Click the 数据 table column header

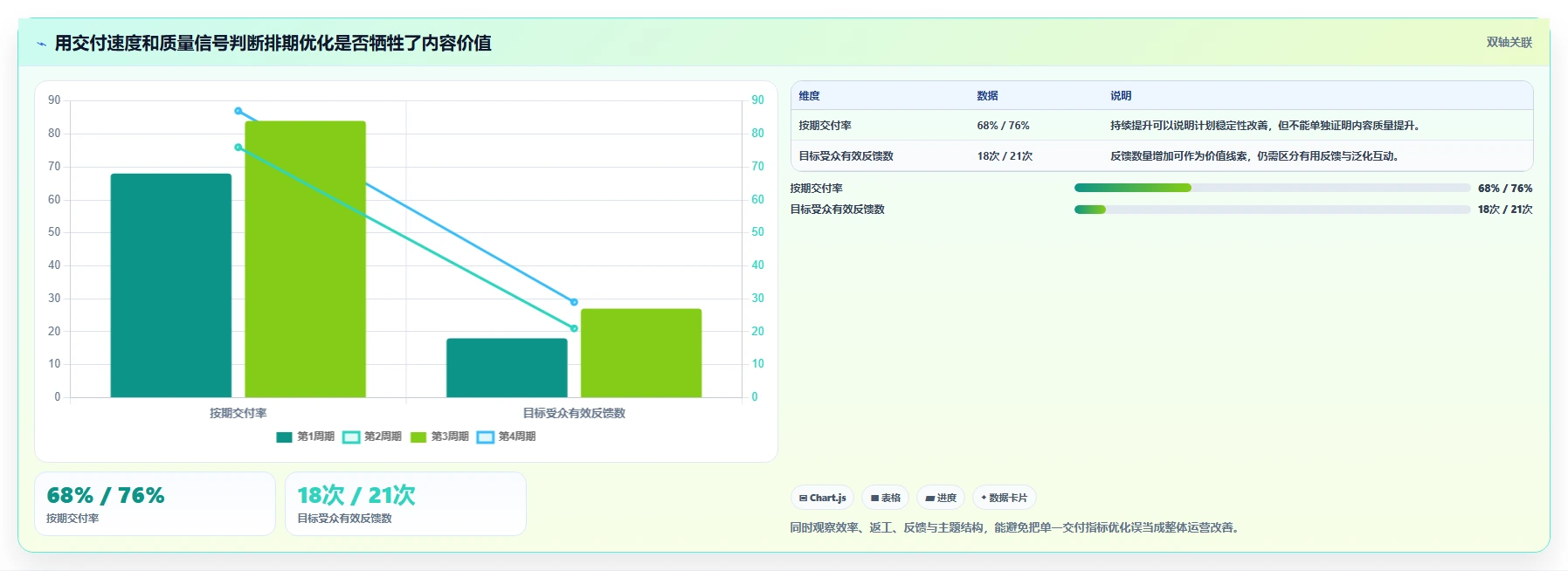(987, 96)
